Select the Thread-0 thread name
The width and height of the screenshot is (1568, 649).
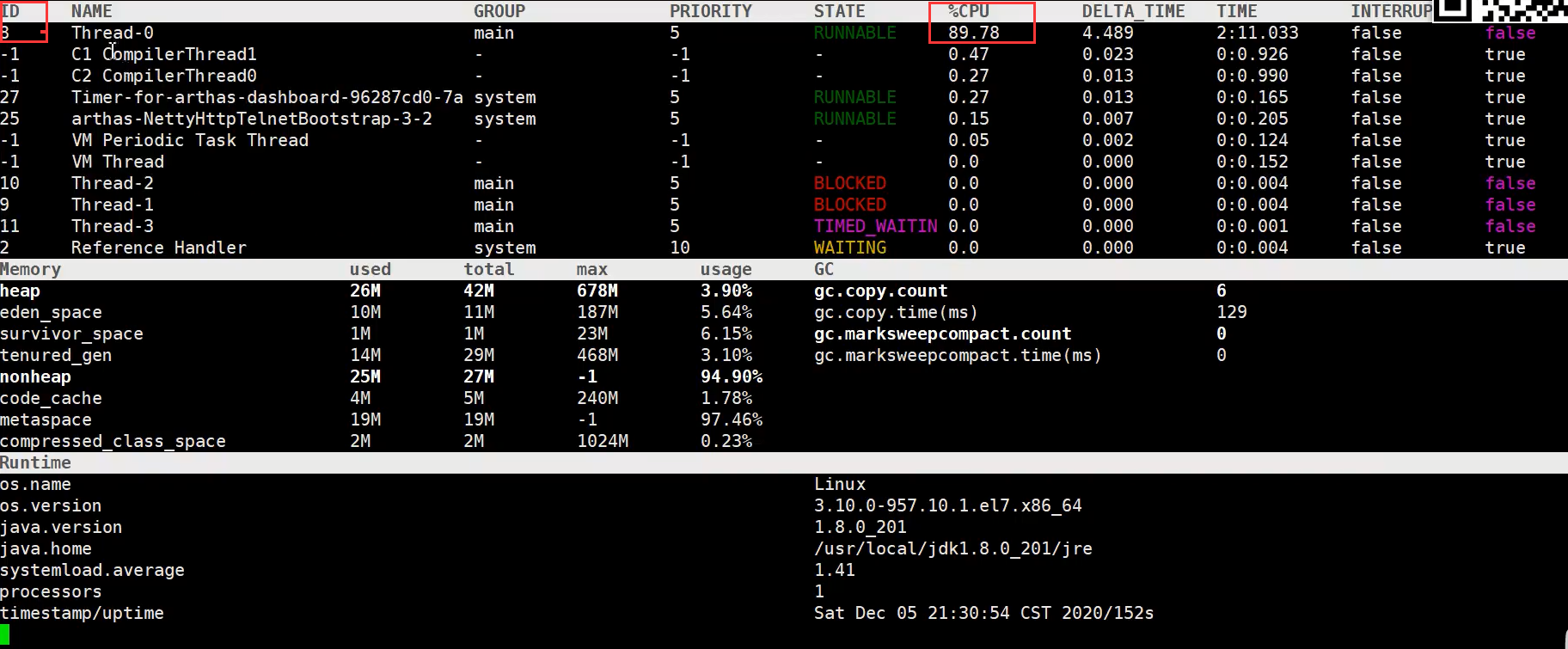(112, 33)
